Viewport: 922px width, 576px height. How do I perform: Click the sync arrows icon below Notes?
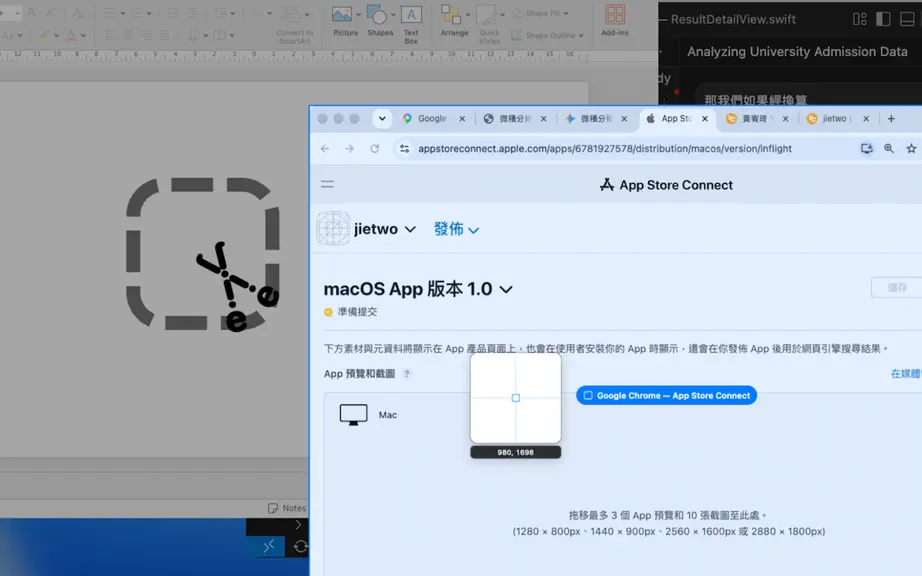[300, 547]
